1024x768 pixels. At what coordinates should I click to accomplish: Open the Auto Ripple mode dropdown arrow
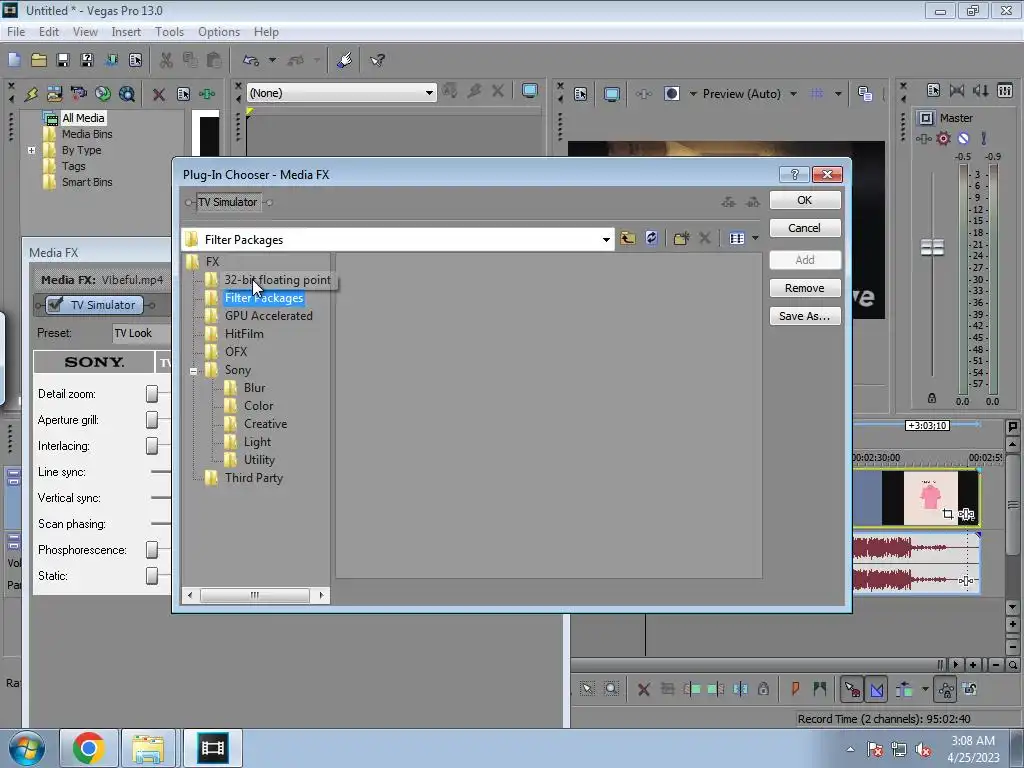click(x=925, y=689)
